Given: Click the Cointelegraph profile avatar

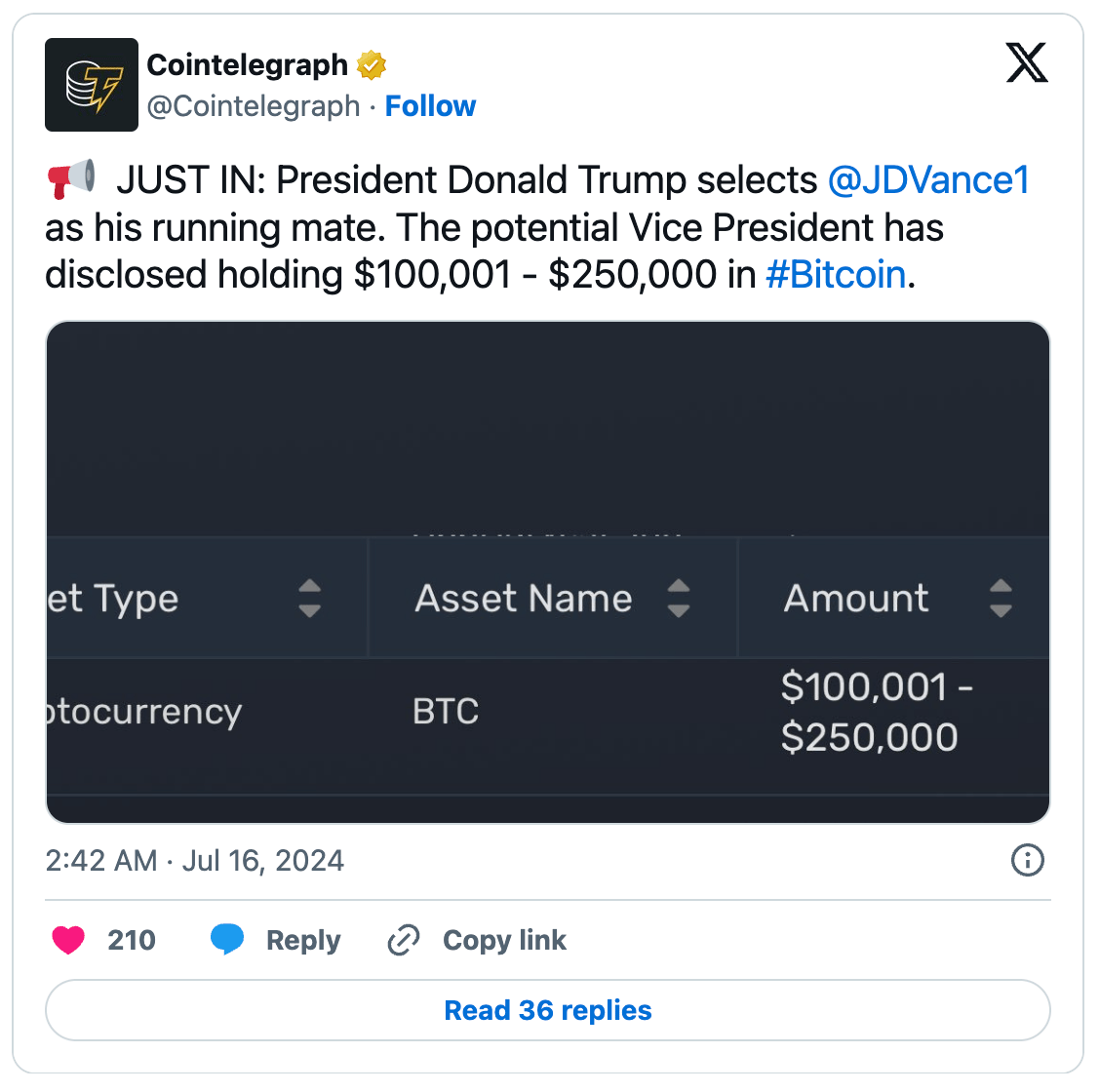Looking at the screenshot, I should coord(92,85).
